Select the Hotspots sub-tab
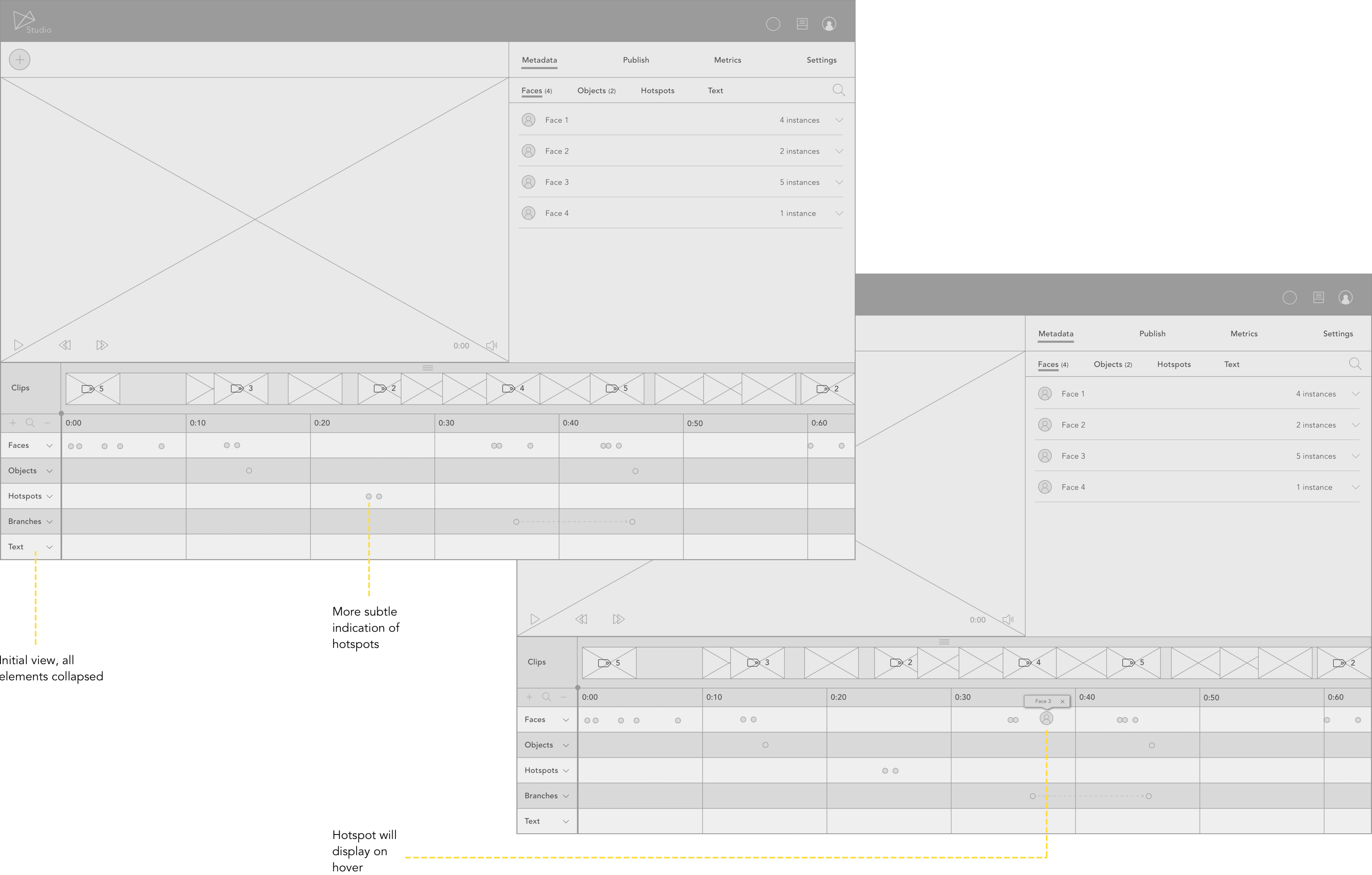This screenshot has height=875, width=1372. (657, 91)
